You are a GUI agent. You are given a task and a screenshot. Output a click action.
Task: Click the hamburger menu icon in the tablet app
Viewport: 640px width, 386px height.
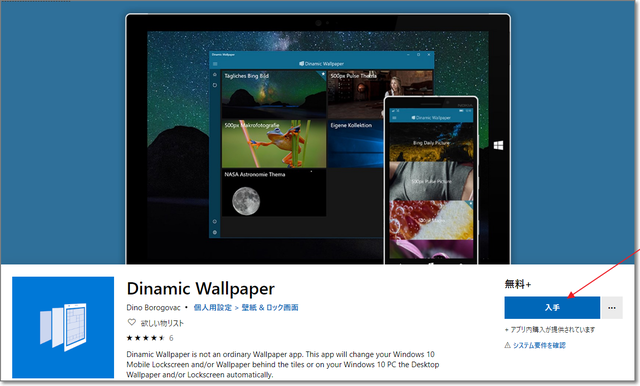click(215, 64)
